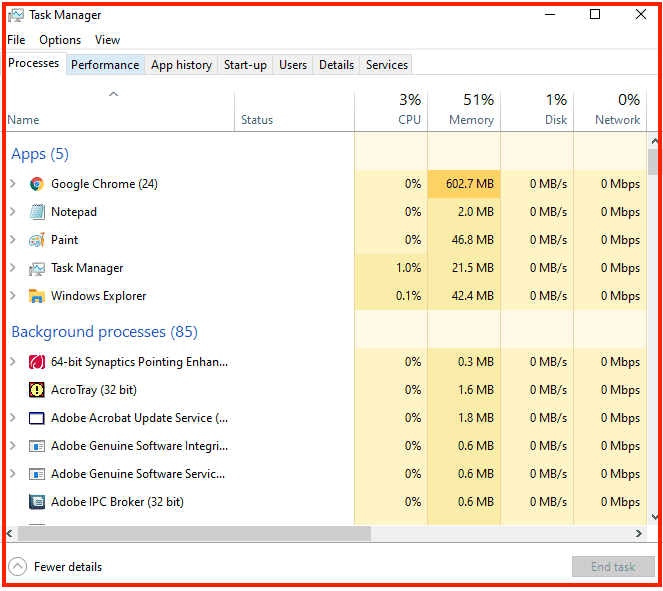
Task: Expand the Adobe Acrobat Update Service row
Action: 13,418
